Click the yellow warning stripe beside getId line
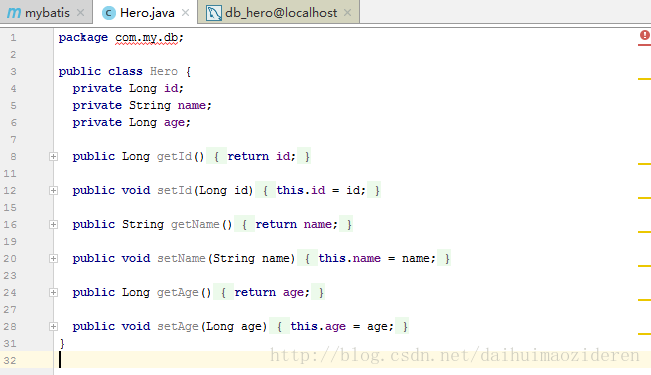Viewport: 651px width, 375px height. pyautogui.click(x=644, y=164)
